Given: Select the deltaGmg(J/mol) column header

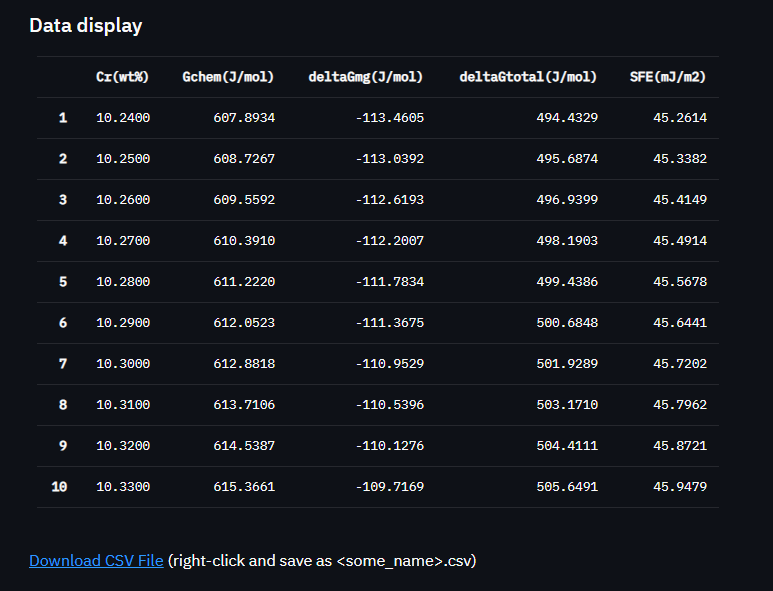Looking at the screenshot, I should (366, 77).
